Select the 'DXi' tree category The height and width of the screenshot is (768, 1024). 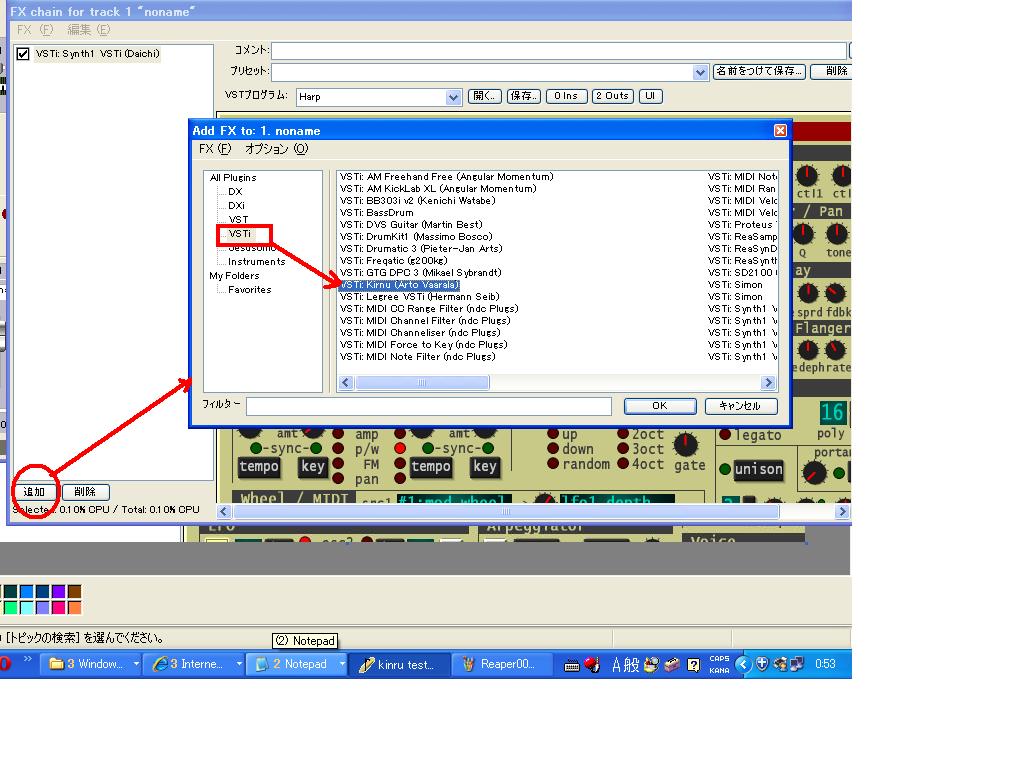236,205
